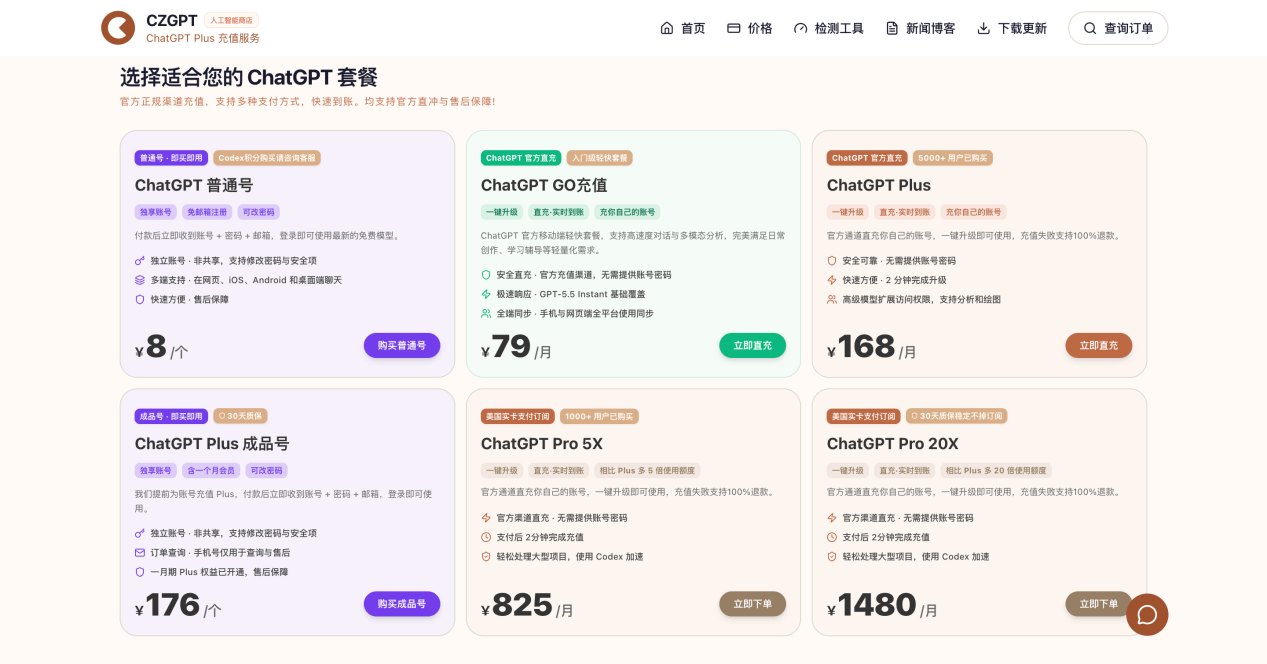The image size is (1267, 664).
Task: Click the 美国实卡支付订阅 badge on Pro 5X
Action: pyautogui.click(x=517, y=416)
